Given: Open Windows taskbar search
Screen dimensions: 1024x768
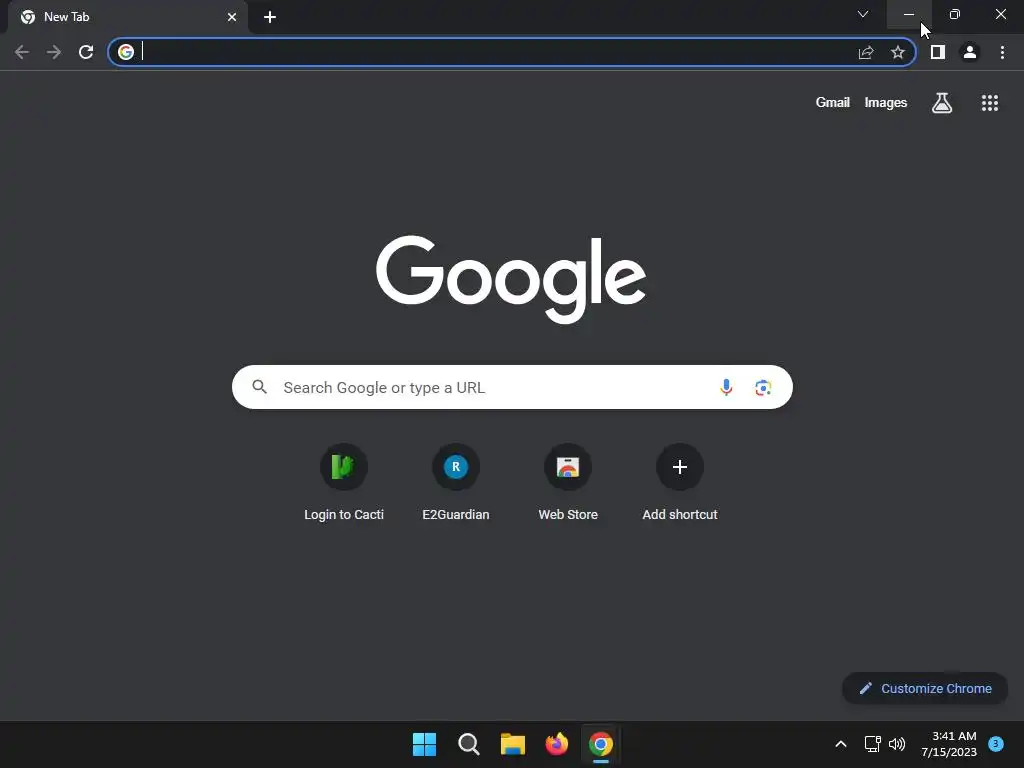Looking at the screenshot, I should pyautogui.click(x=469, y=744).
